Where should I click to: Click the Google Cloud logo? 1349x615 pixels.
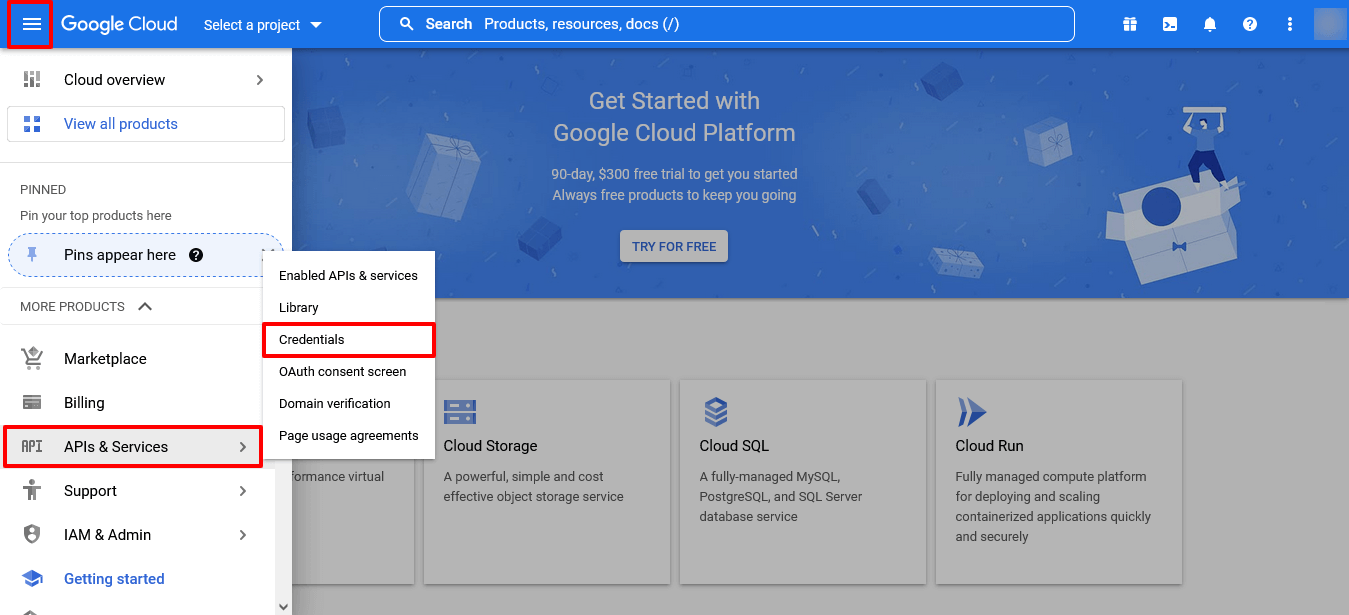119,24
